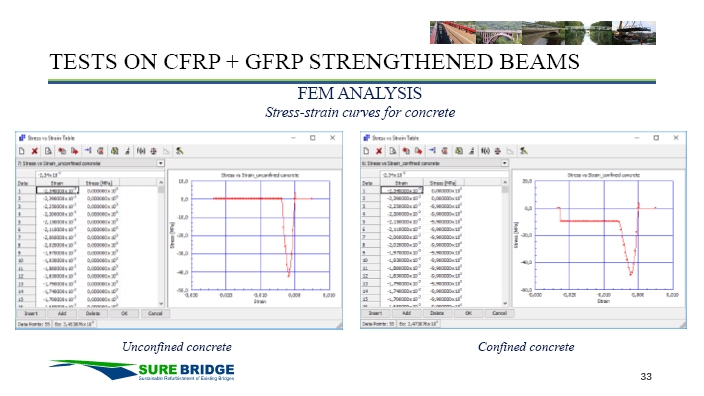Click blue arrow import icon in unconfined window

(x=88, y=151)
